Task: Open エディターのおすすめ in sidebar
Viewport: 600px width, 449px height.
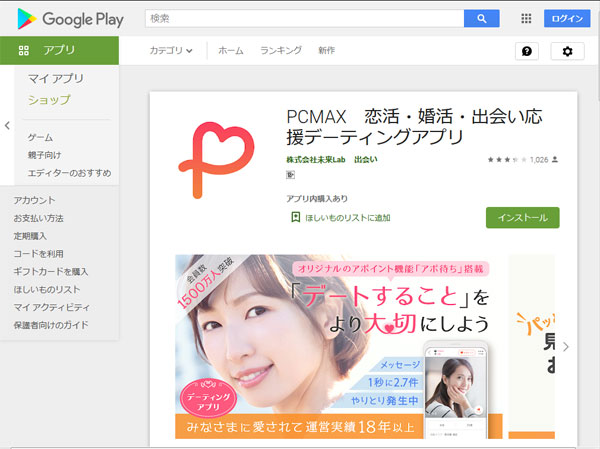Action: (x=69, y=173)
